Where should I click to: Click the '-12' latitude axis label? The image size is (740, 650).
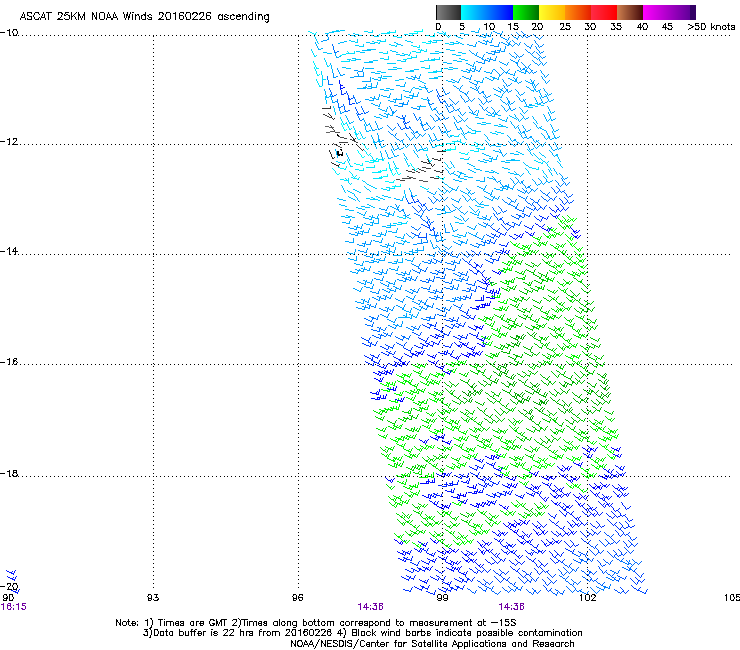(x=9, y=142)
